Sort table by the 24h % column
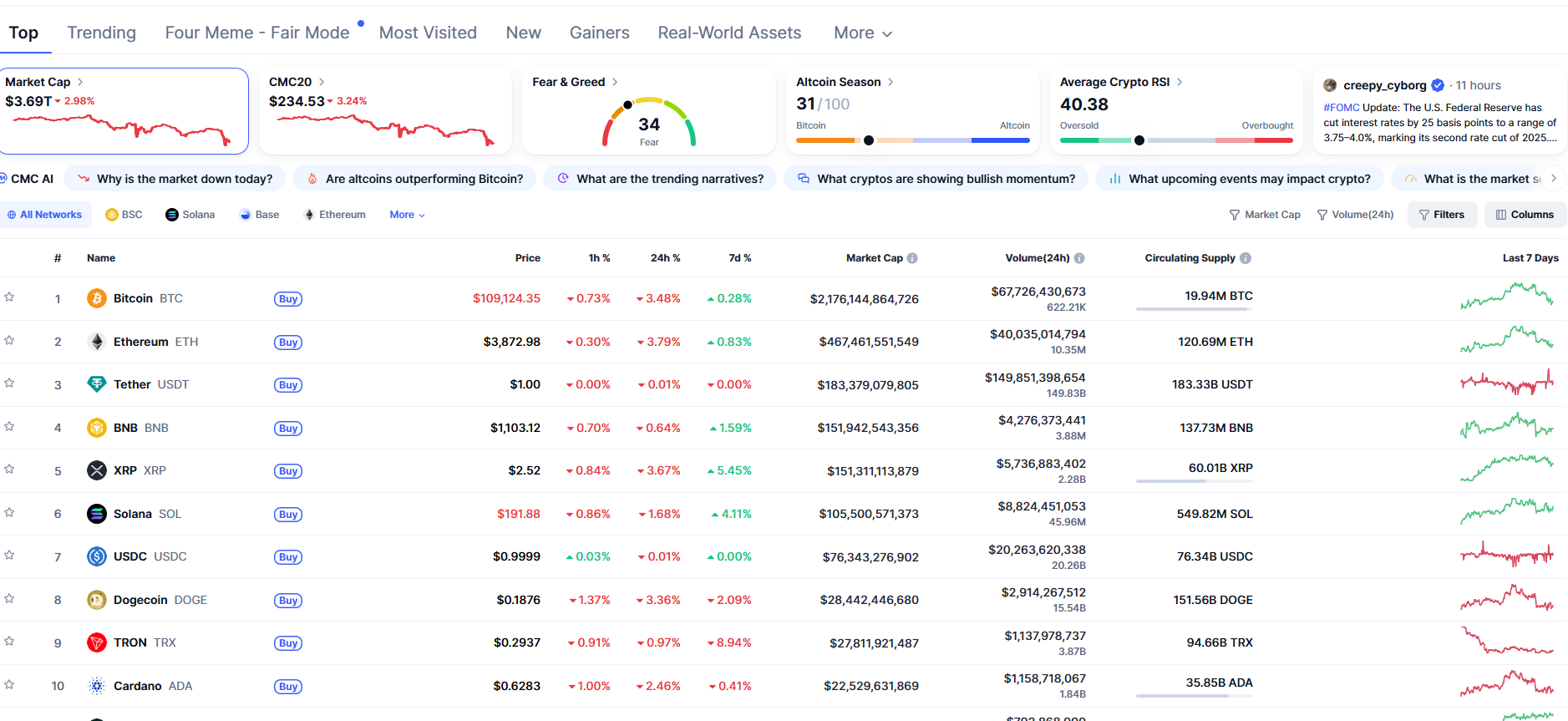 [665, 258]
